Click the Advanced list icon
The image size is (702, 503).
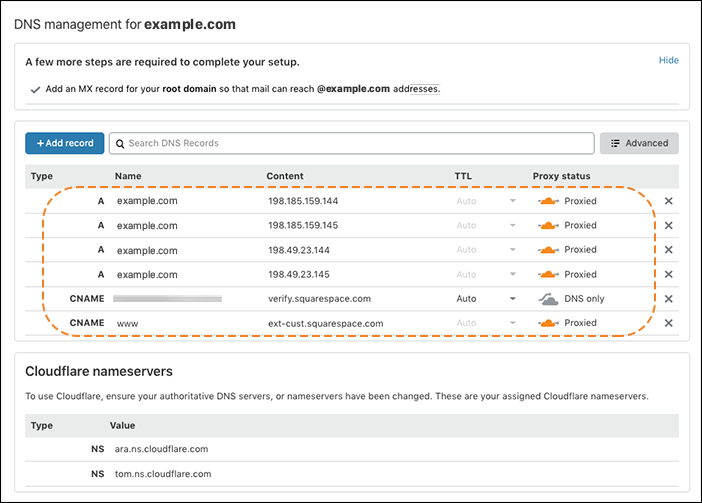(x=616, y=143)
